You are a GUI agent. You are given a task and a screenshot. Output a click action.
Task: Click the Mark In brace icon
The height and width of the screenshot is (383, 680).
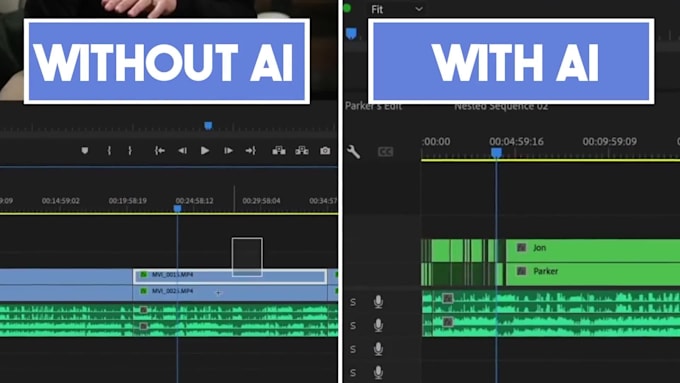(109, 151)
